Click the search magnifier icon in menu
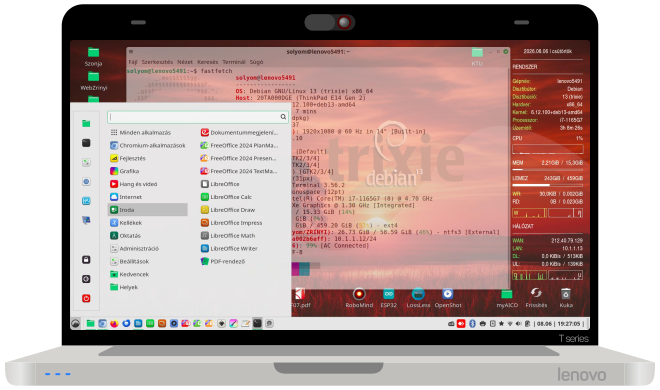This screenshot has width=660, height=390. pyautogui.click(x=283, y=117)
